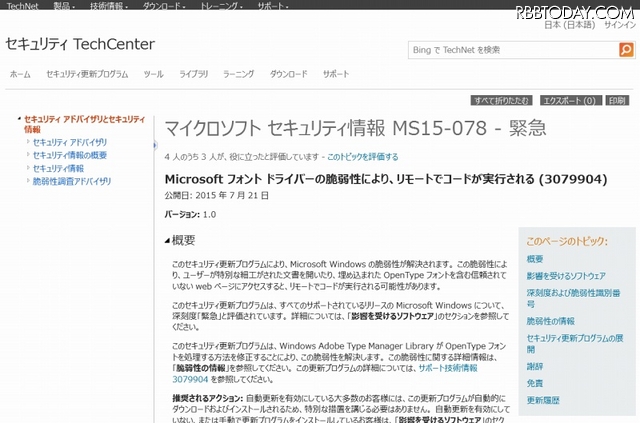
Task: Click the エクスポート (0) button
Action: point(571,100)
